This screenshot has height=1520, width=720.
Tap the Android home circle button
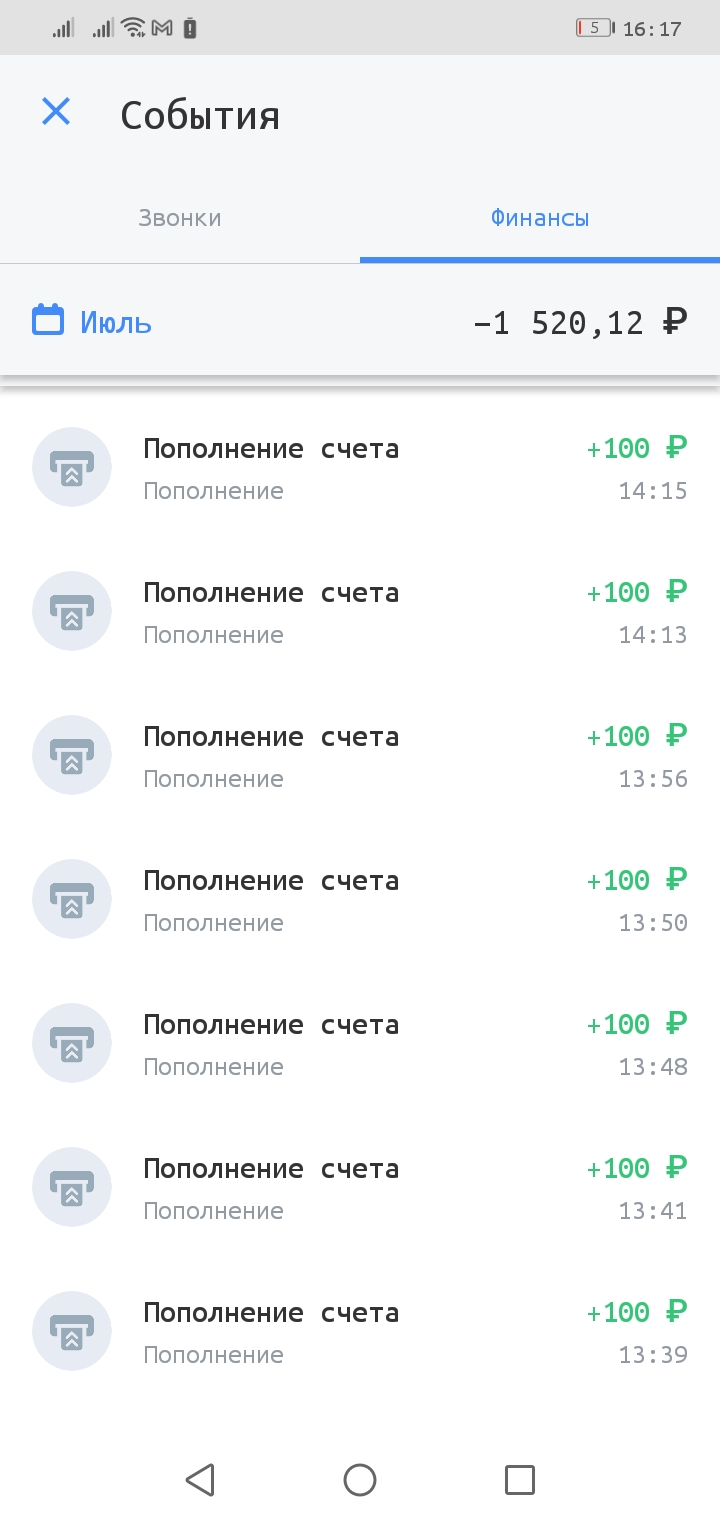point(360,1479)
